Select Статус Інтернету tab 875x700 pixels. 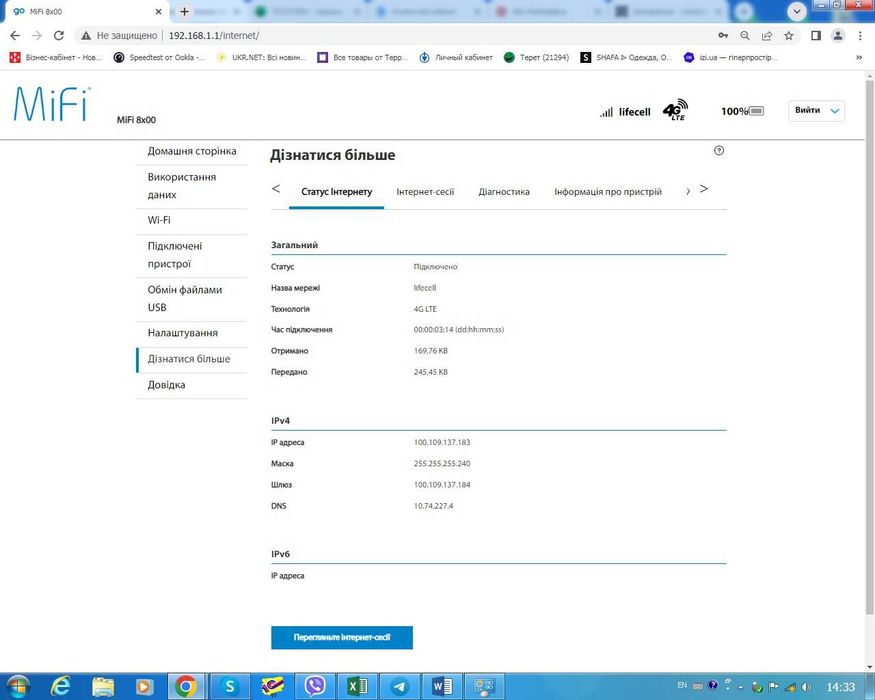336,191
